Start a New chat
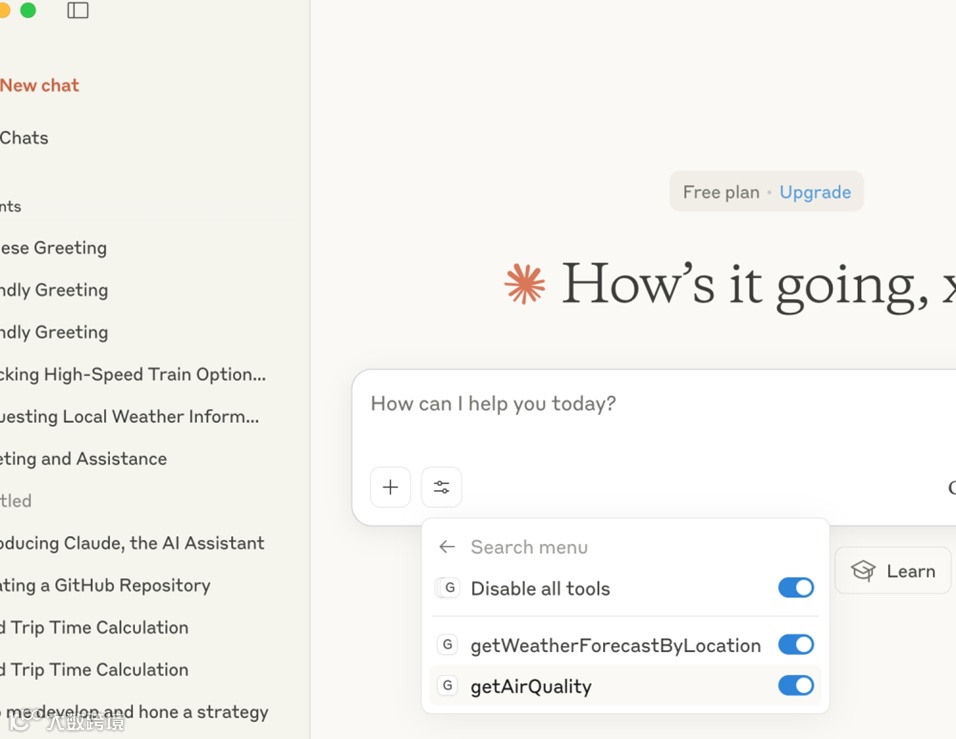This screenshot has height=739, width=956. tap(40, 85)
